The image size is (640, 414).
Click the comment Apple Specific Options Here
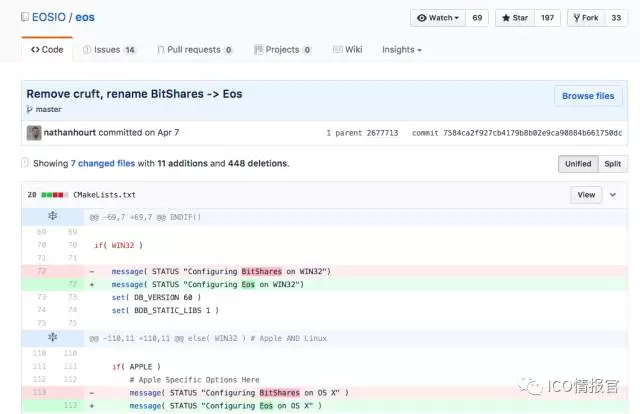[x=194, y=380]
